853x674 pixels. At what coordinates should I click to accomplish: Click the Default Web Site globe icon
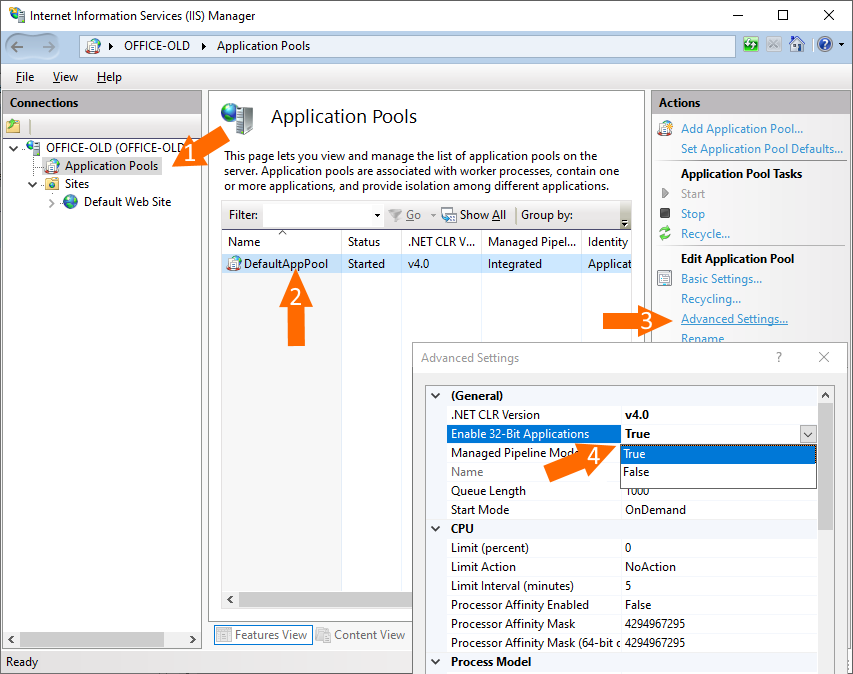pyautogui.click(x=71, y=202)
